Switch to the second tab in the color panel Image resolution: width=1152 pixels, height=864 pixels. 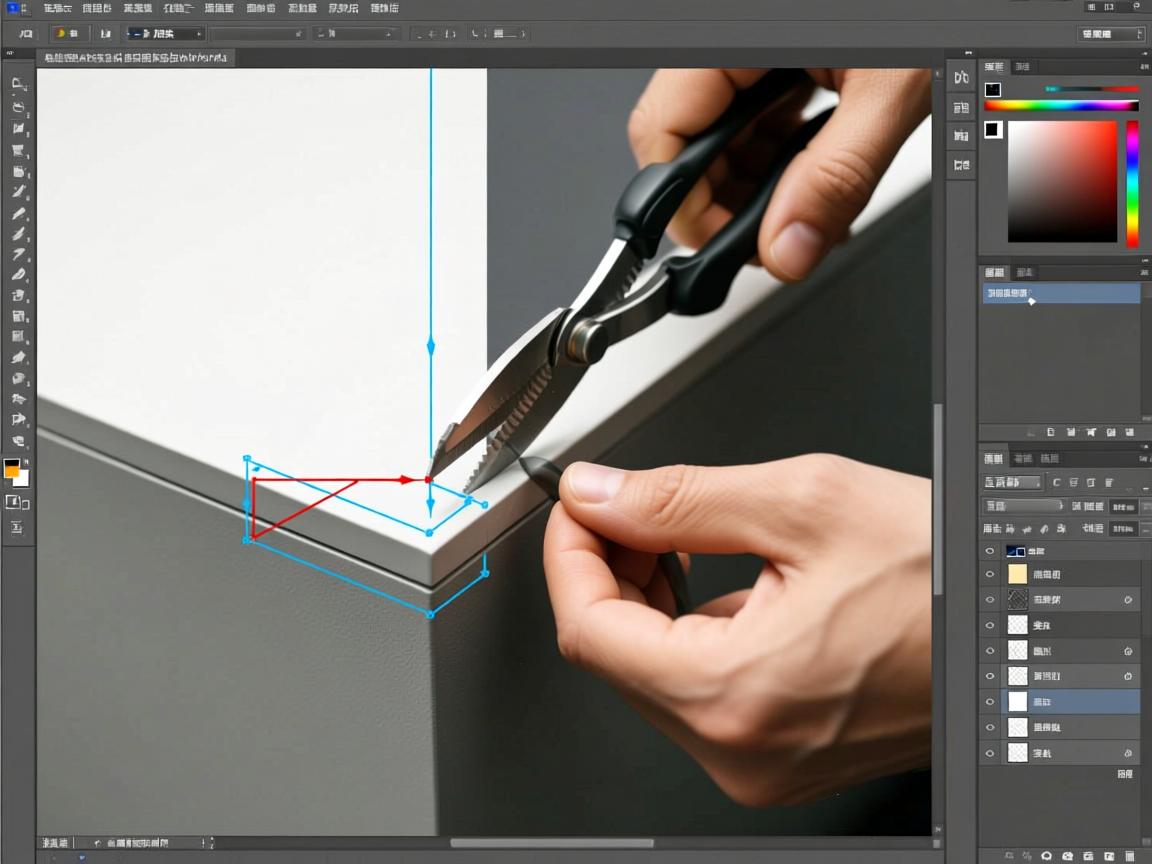point(1022,67)
